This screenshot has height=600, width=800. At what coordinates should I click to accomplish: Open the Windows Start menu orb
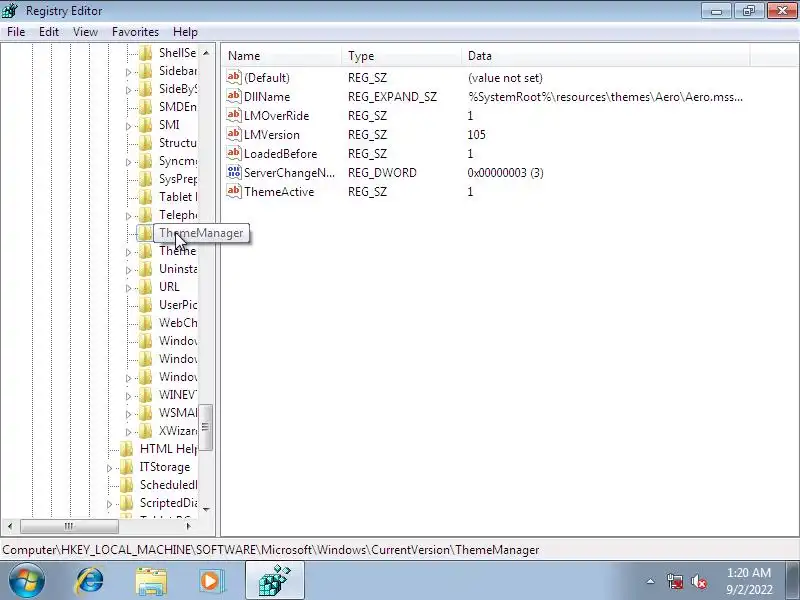tap(26, 581)
